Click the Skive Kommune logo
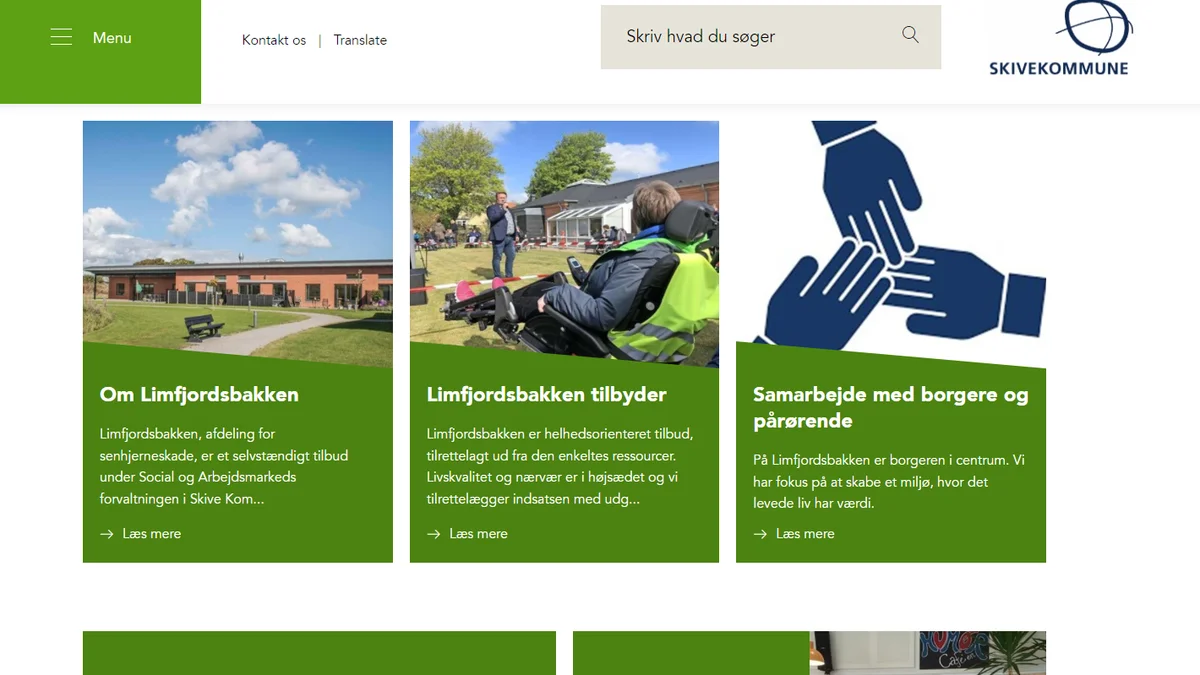1200x675 pixels. pos(1058,39)
